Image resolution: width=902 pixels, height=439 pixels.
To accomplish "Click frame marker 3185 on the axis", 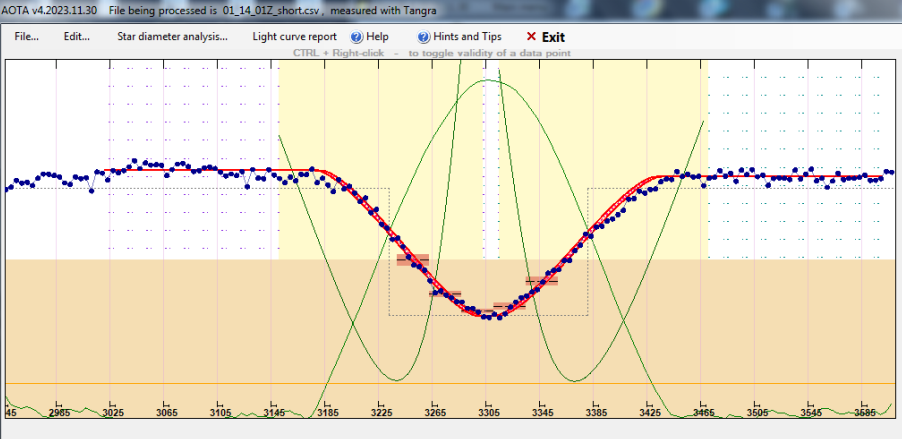I will 327,412.
